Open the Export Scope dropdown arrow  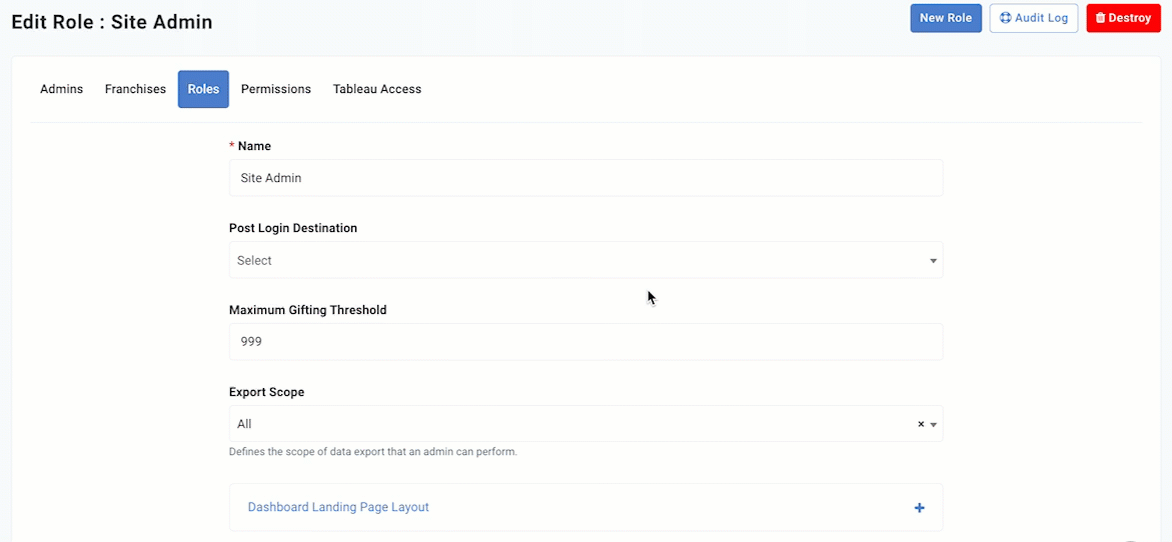click(933, 425)
